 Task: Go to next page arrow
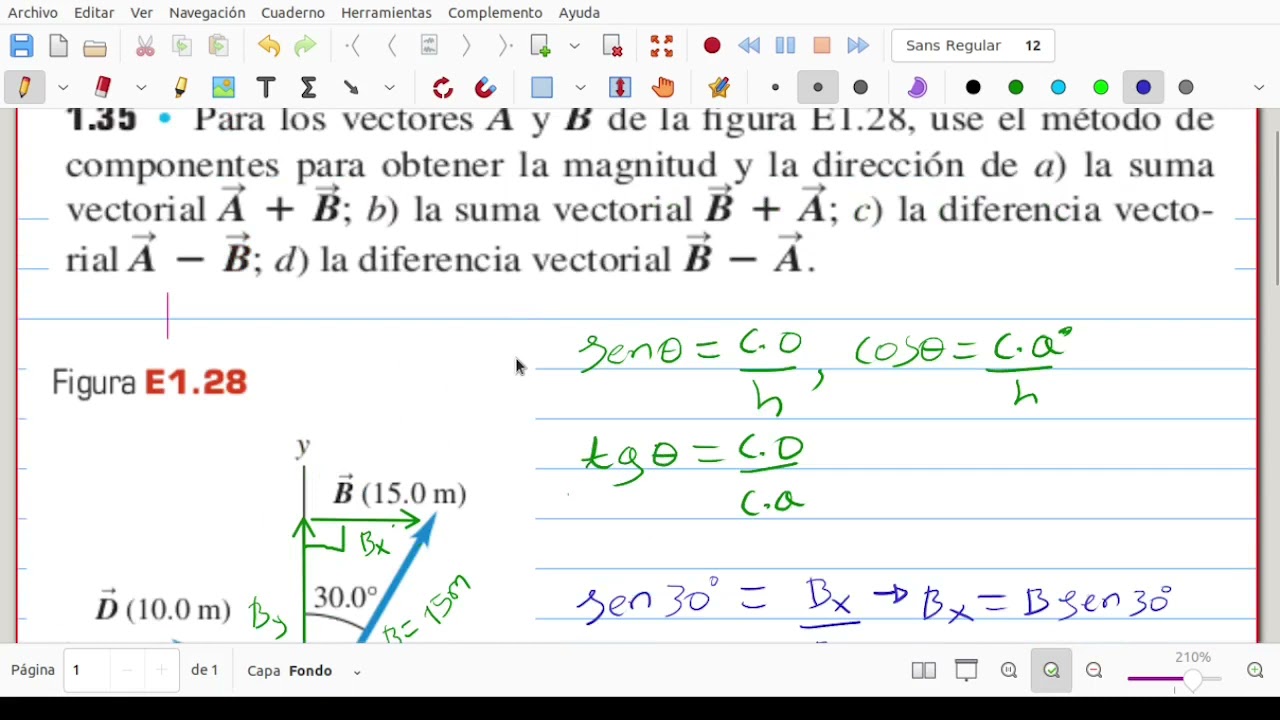click(466, 46)
